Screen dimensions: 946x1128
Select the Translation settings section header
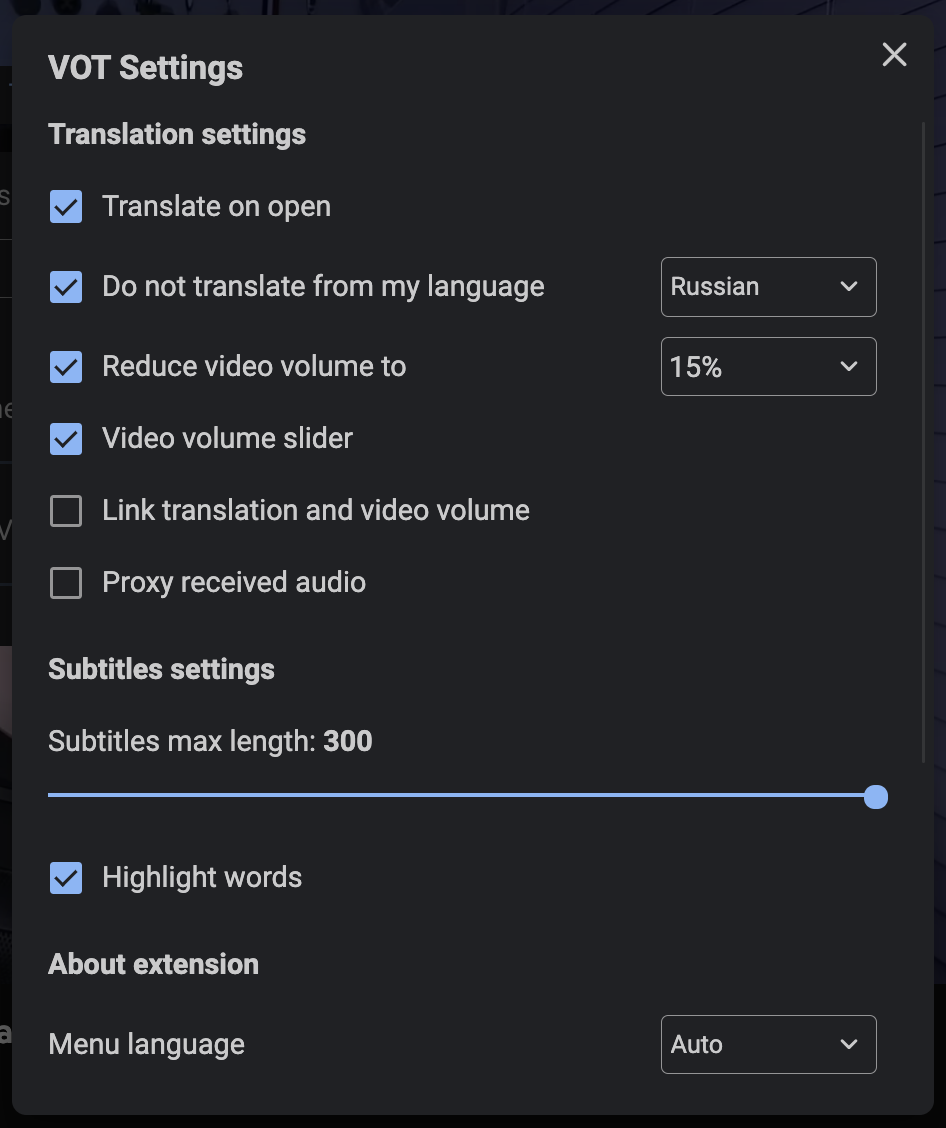[x=176, y=134]
